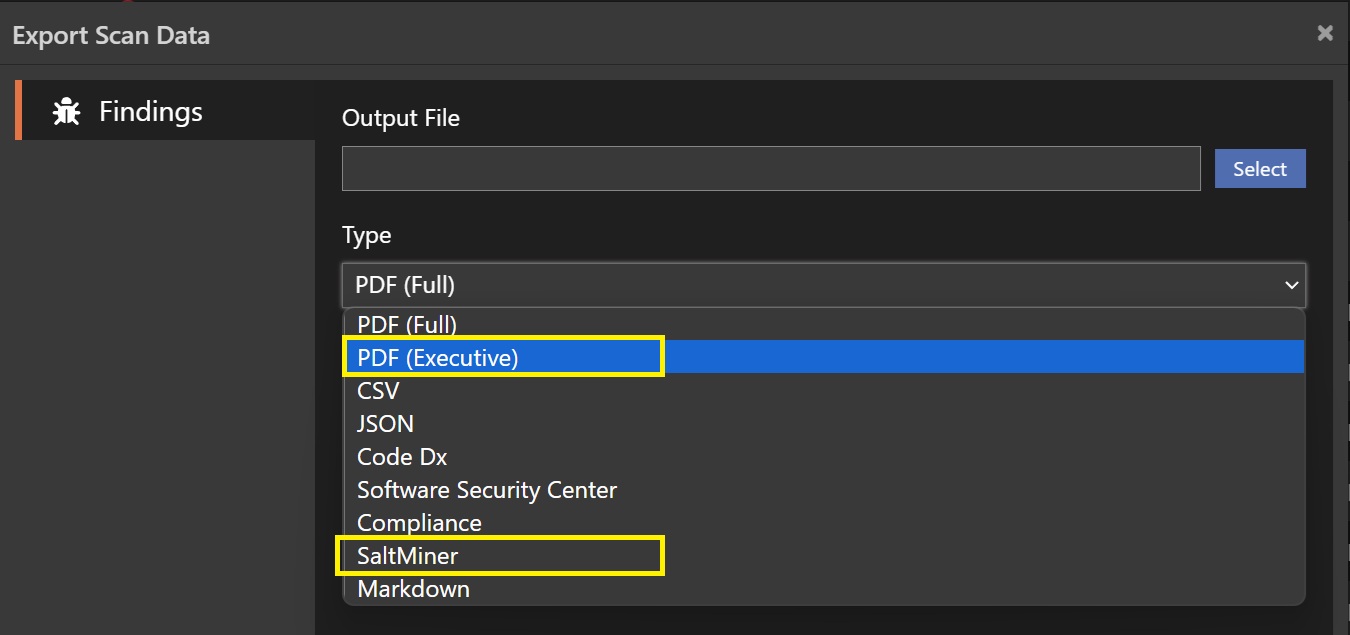Click the Output File label
The width and height of the screenshot is (1350, 635).
point(401,118)
